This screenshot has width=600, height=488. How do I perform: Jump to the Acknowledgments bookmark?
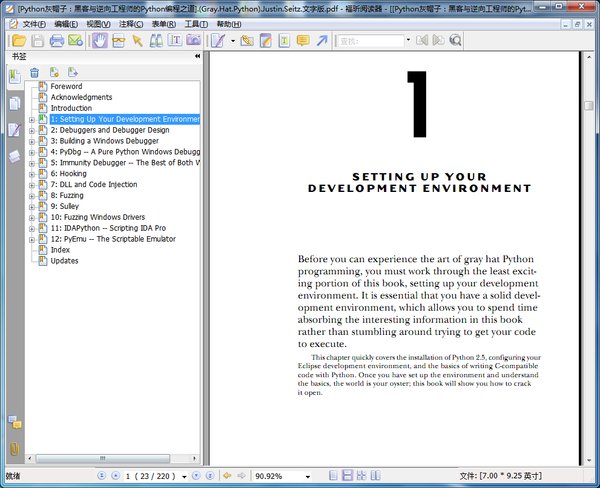point(81,97)
